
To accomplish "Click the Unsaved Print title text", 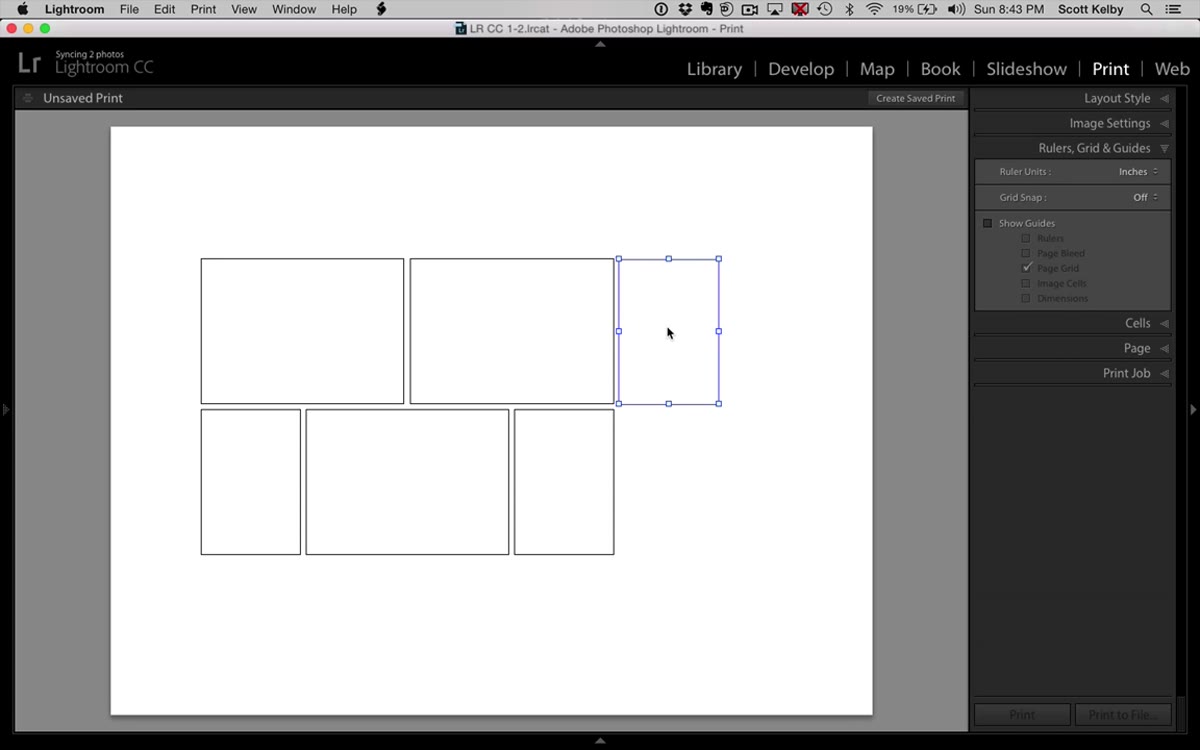I will 83,98.
